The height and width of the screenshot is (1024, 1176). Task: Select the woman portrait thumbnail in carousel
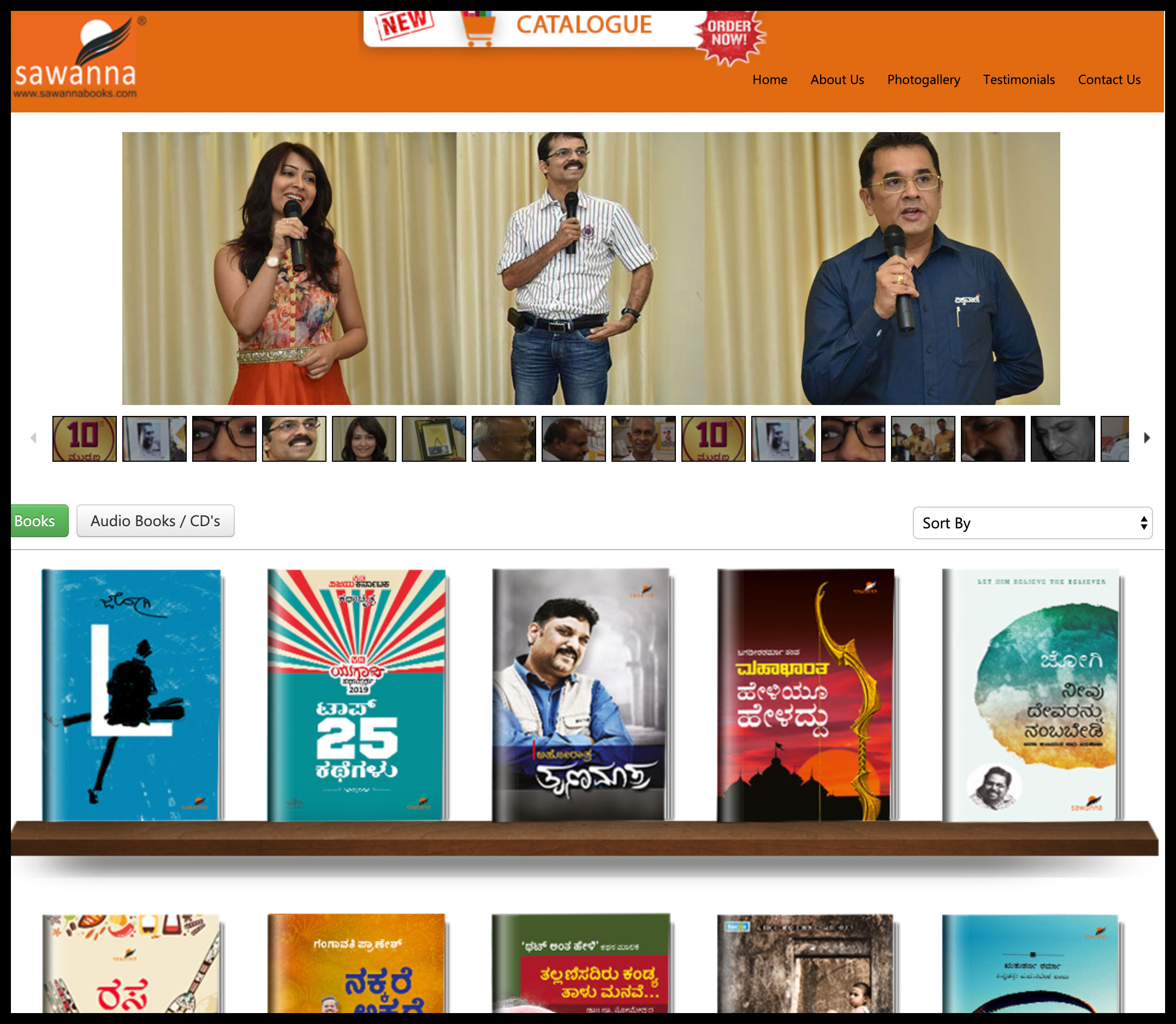[x=364, y=438]
